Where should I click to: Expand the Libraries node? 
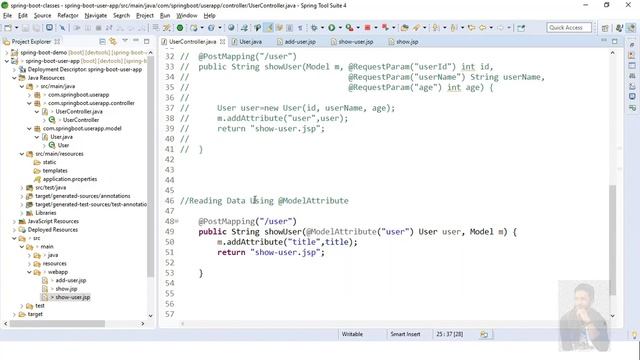click(x=22, y=213)
